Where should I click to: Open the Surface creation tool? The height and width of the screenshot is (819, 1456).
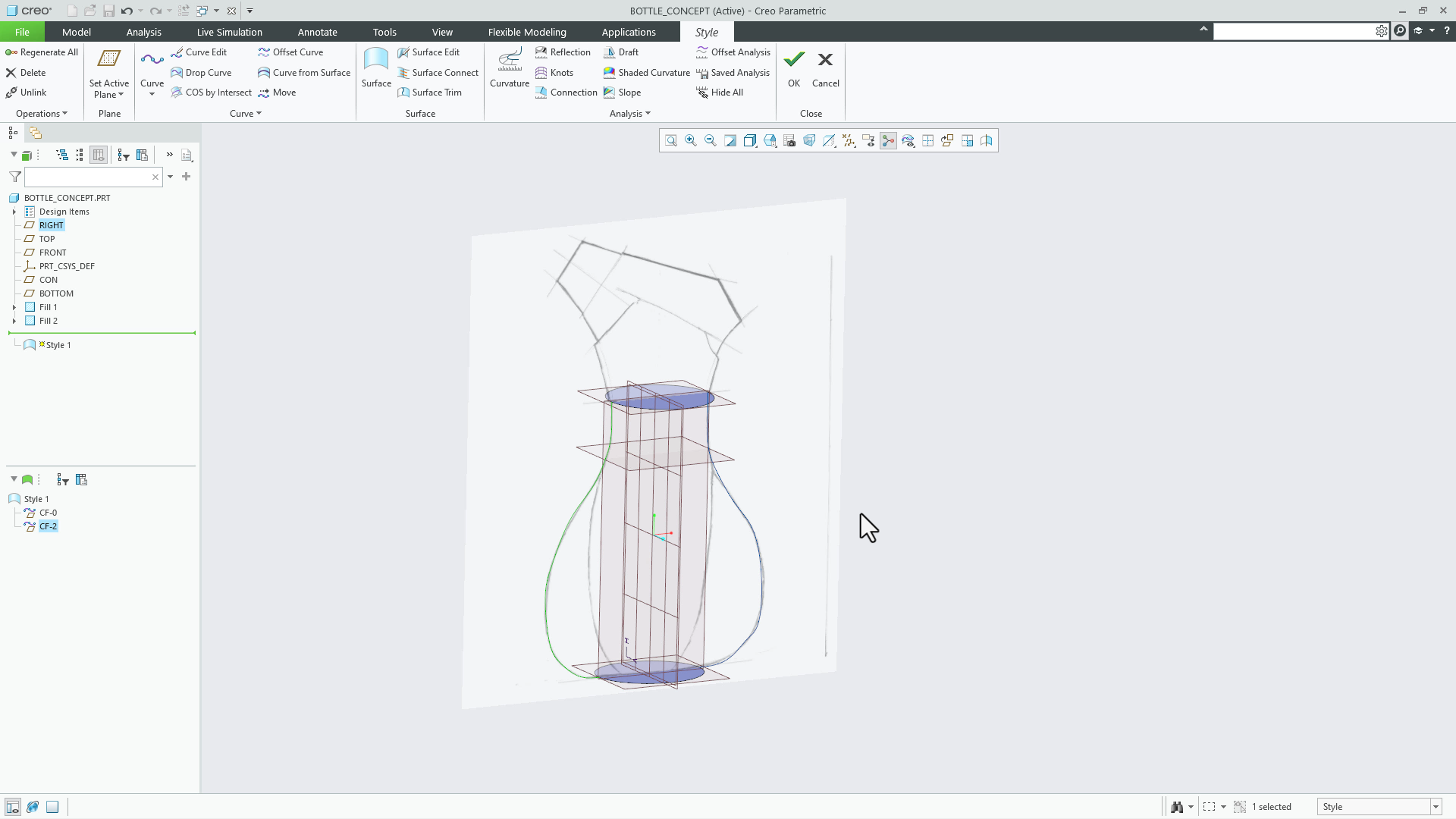coord(376,68)
